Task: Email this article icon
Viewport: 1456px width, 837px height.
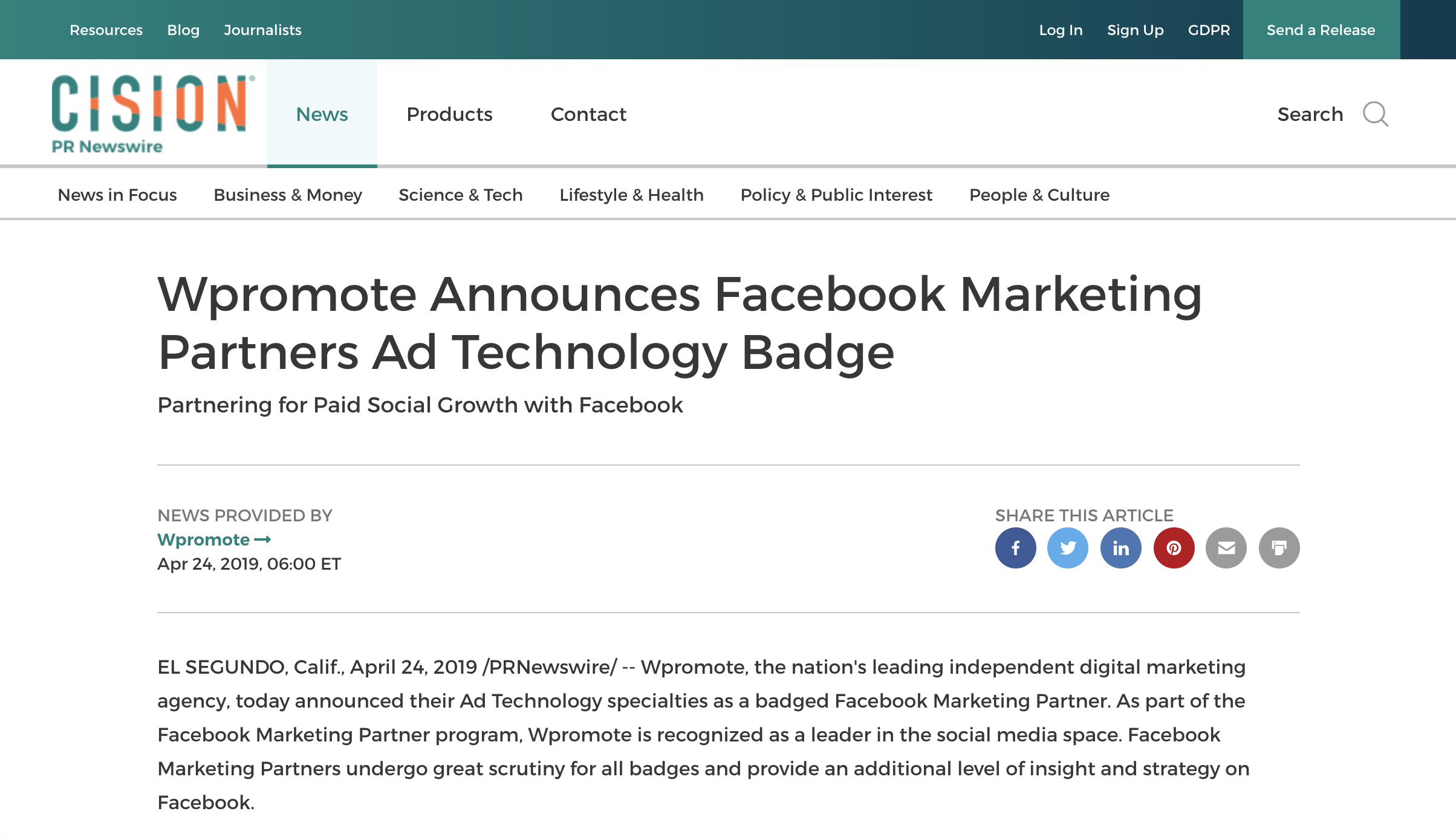Action: click(1226, 548)
